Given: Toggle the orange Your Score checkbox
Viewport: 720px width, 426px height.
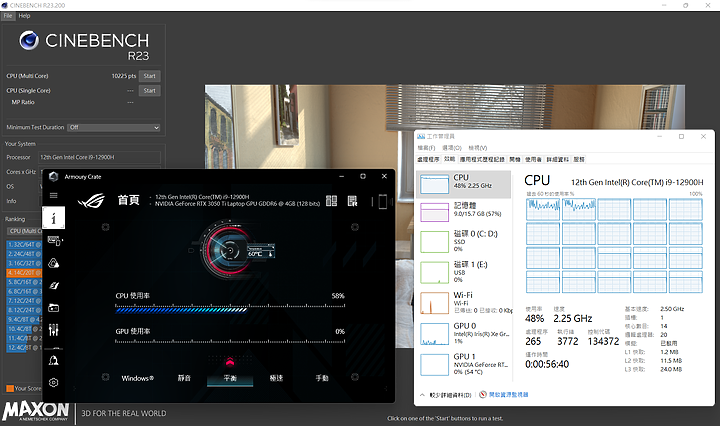Looking at the screenshot, I should coord(9,388).
